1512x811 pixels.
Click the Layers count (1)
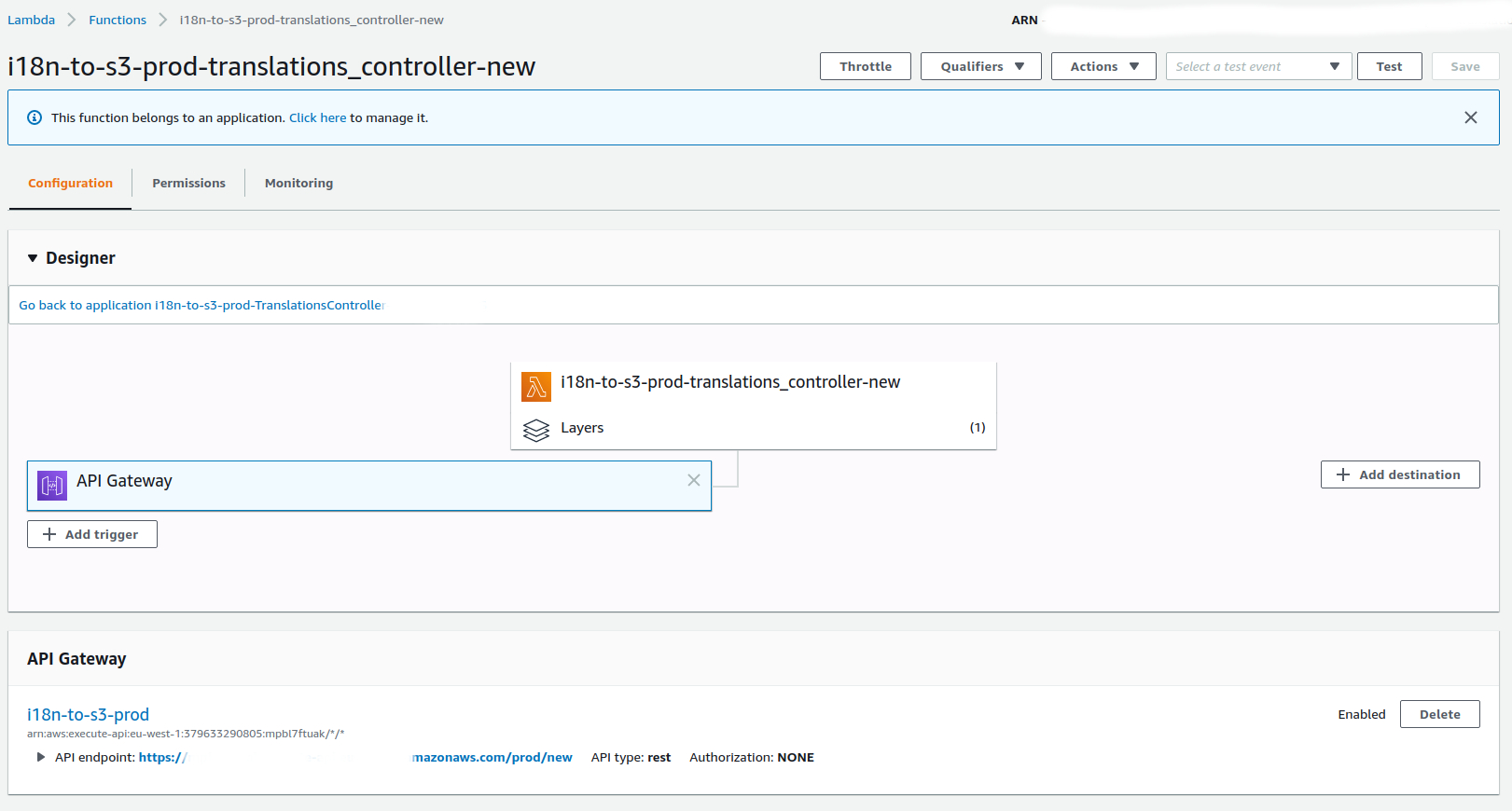click(978, 428)
